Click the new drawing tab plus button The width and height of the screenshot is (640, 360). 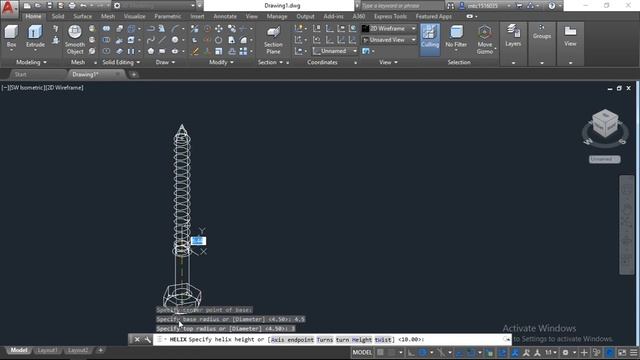pyautogui.click(x=134, y=75)
